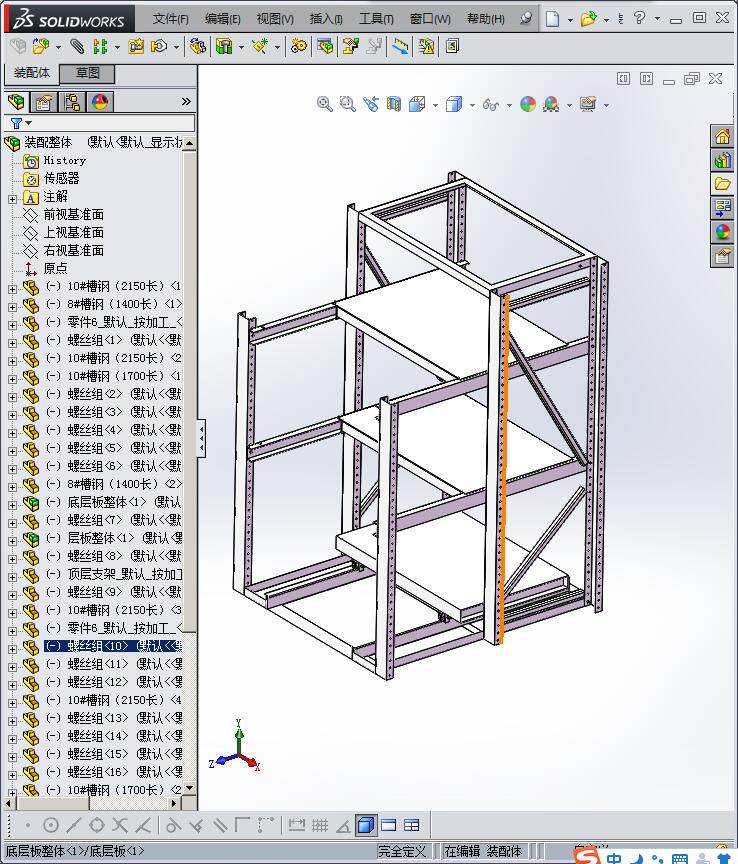The image size is (738, 864).
Task: Open SolidWorks Resources home icon in task pane
Action: point(722,136)
